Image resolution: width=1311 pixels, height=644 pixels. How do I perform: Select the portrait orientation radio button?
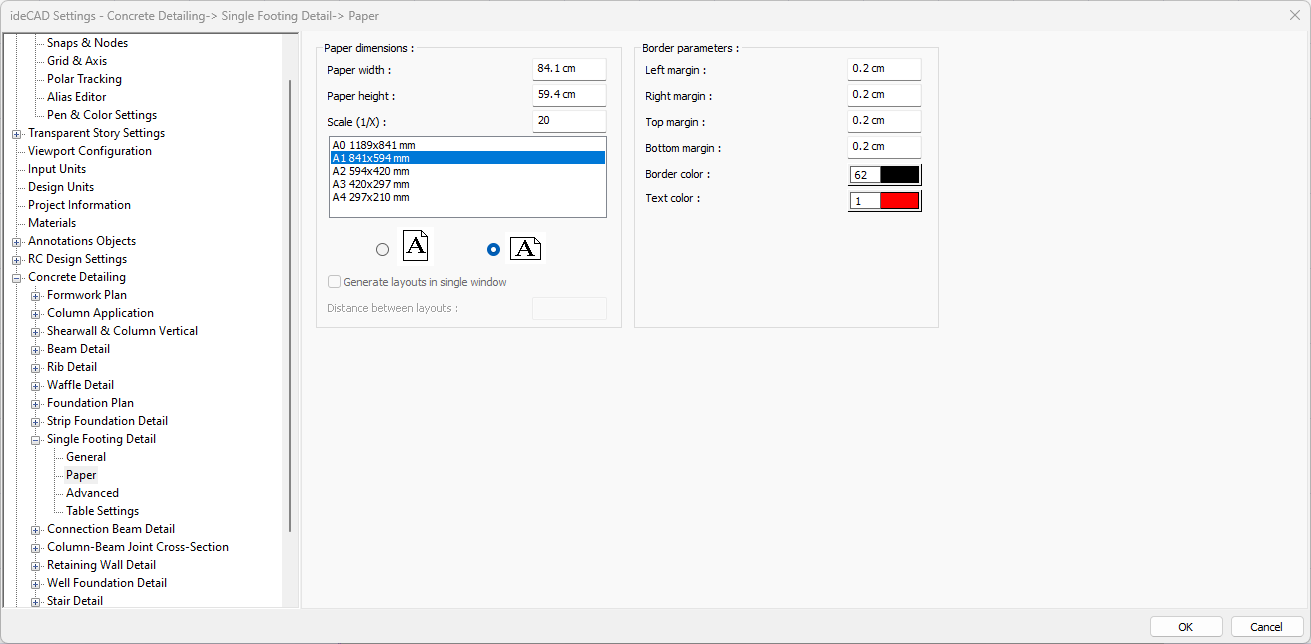[x=382, y=250]
